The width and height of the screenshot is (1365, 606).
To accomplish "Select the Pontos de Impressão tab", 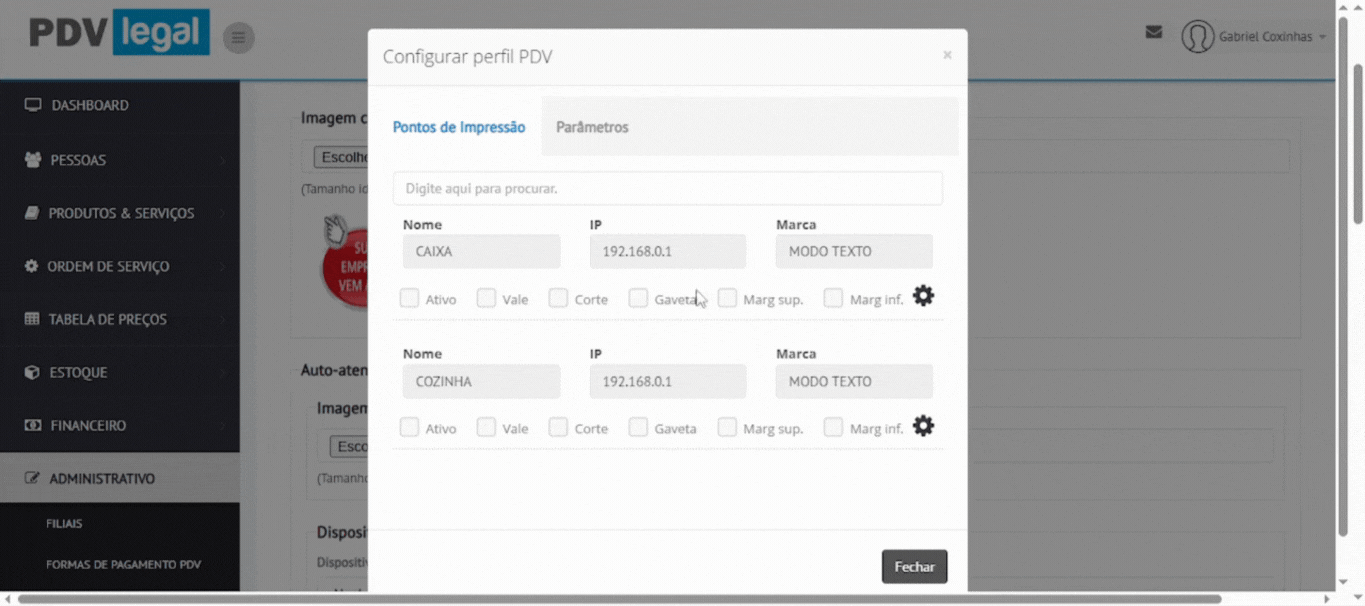I will [x=458, y=127].
